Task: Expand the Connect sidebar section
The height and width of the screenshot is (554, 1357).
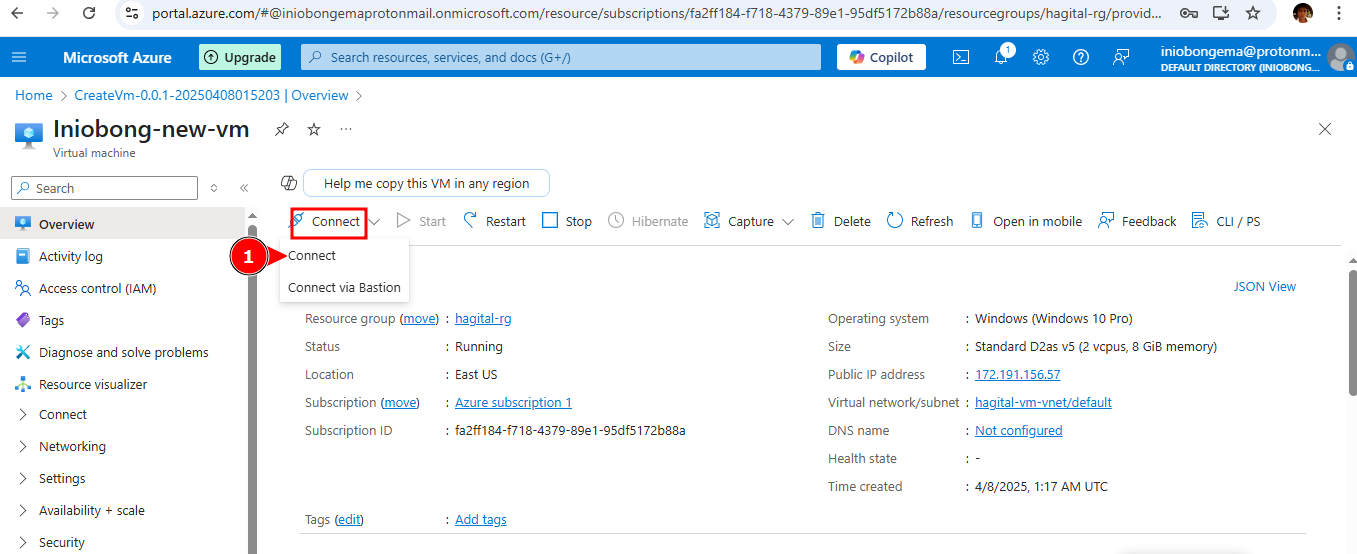Action: point(23,414)
